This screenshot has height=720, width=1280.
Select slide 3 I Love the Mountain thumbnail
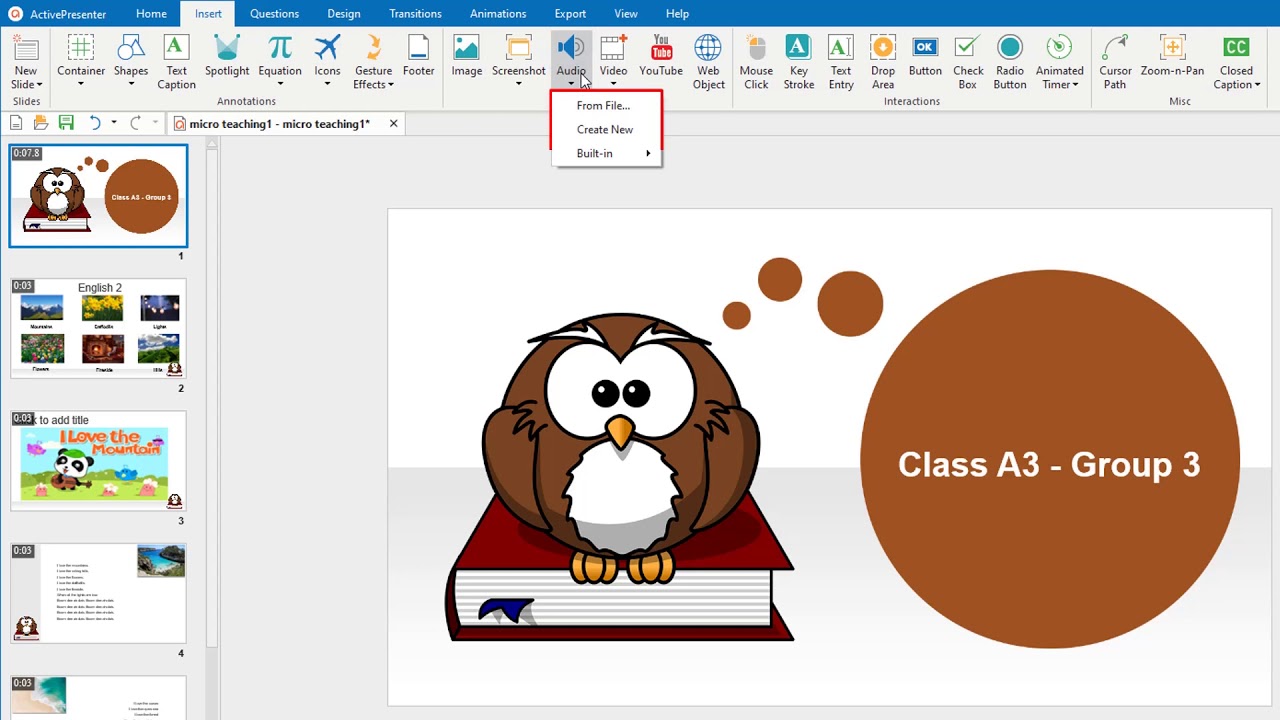[x=98, y=460]
